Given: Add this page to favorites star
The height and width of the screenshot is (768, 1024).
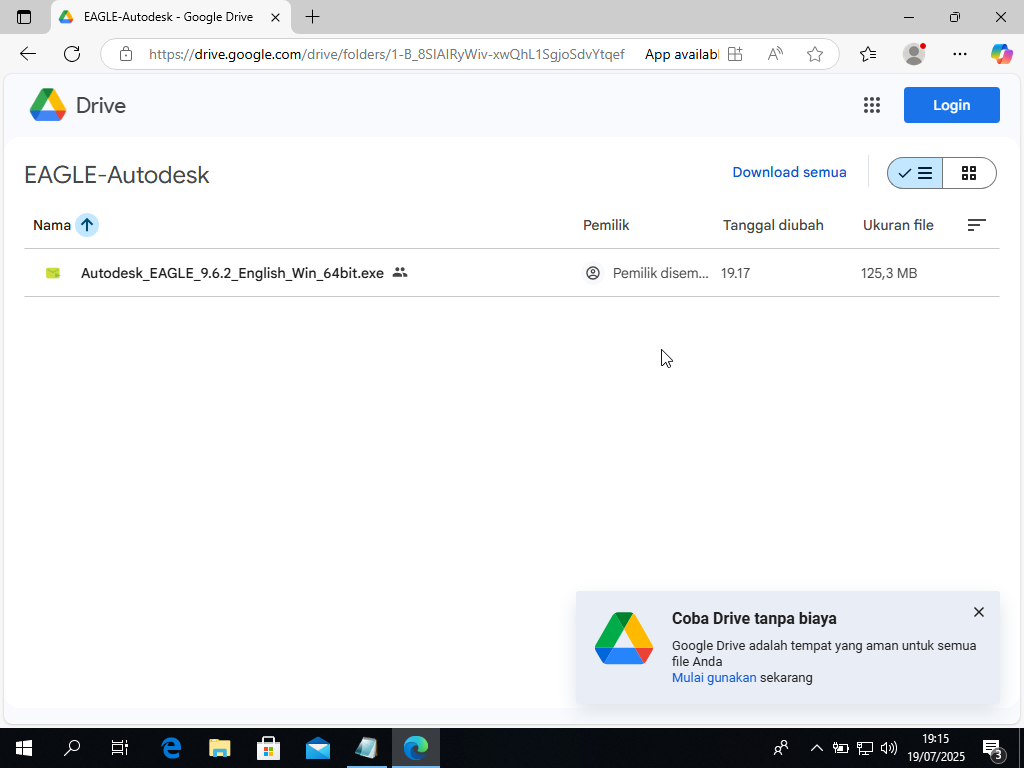Looking at the screenshot, I should coord(815,54).
